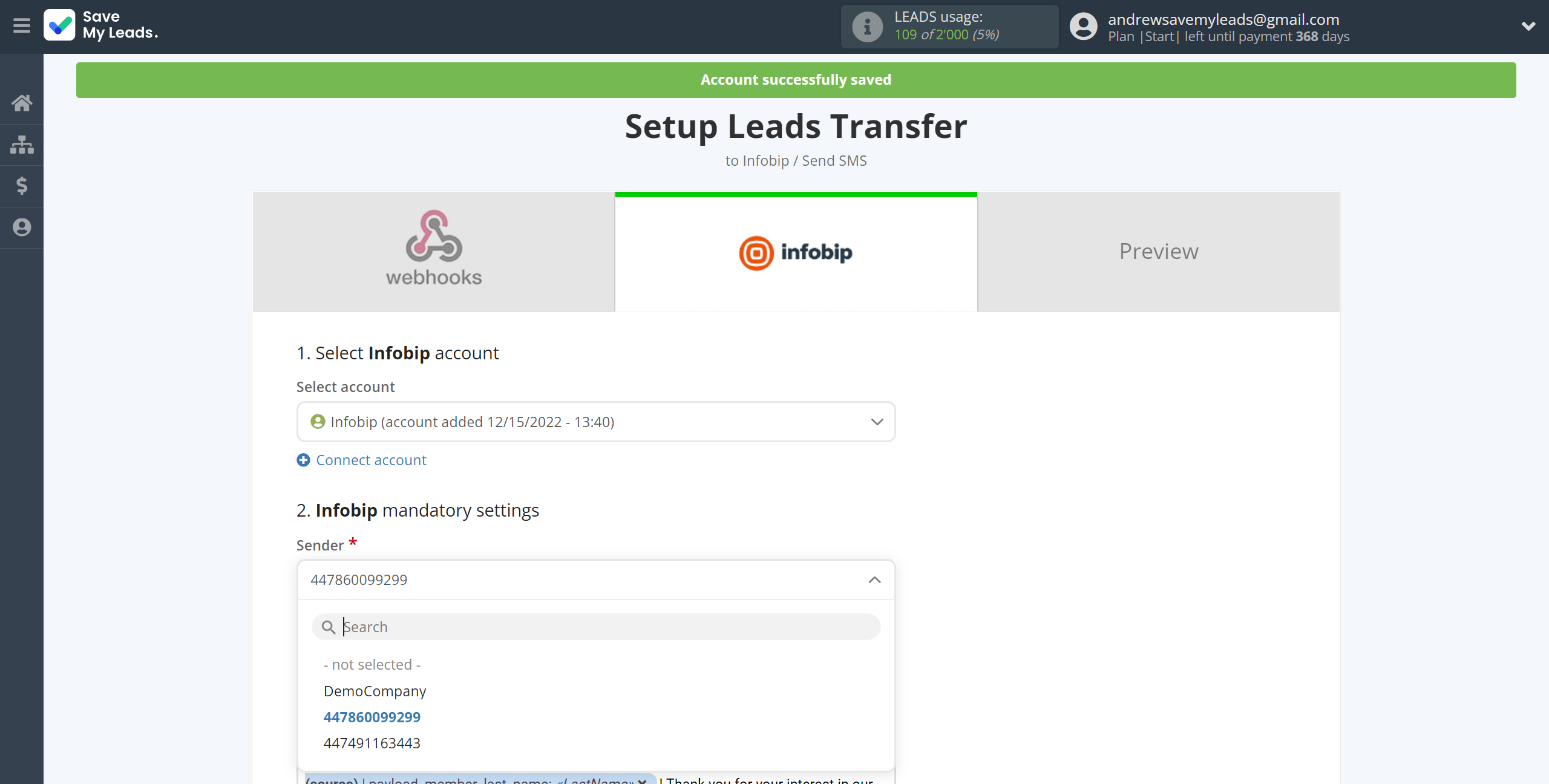Click the Connect account link
The image size is (1549, 784).
coord(371,460)
